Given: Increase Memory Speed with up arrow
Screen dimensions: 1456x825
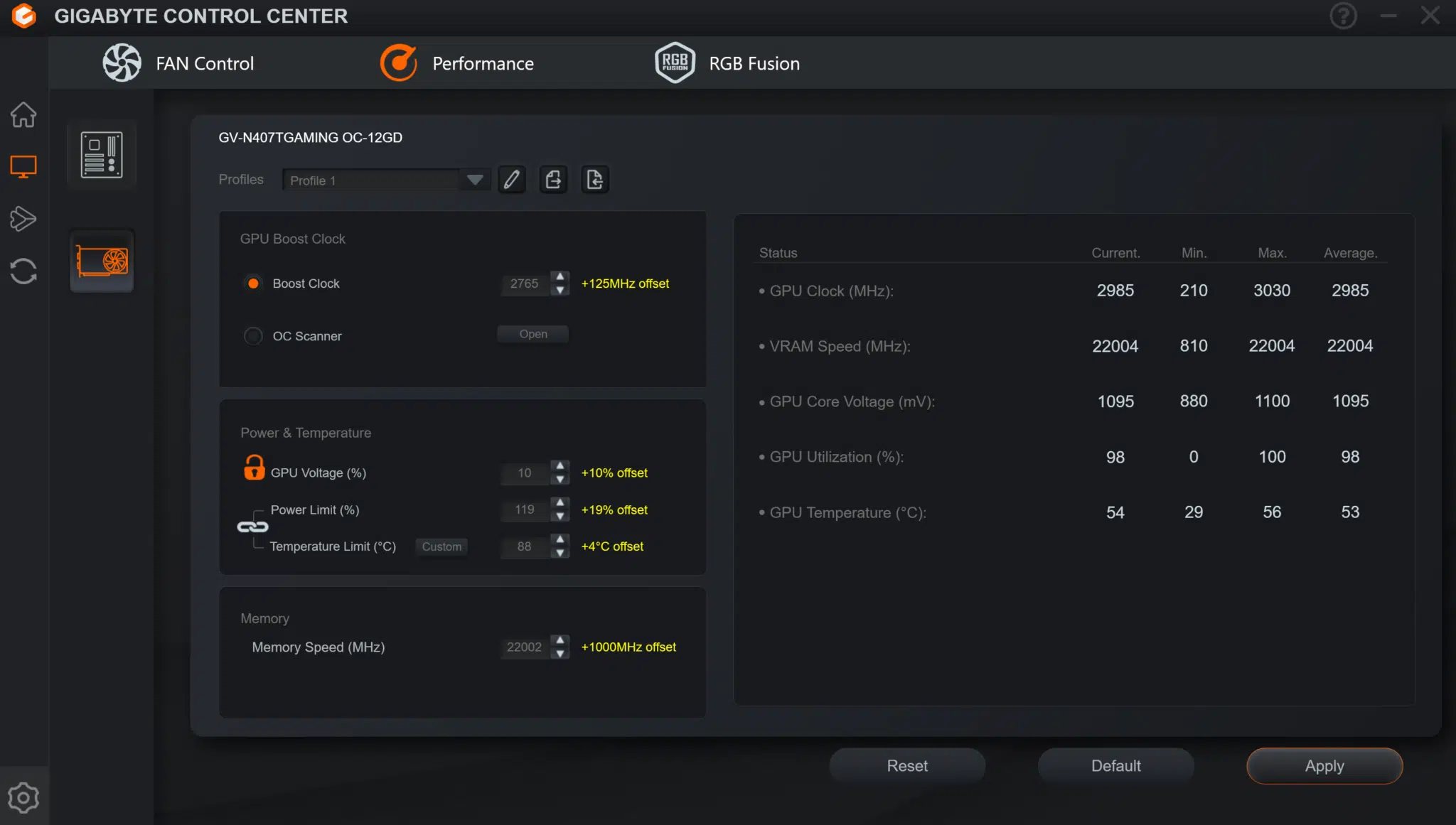Looking at the screenshot, I should coord(560,640).
